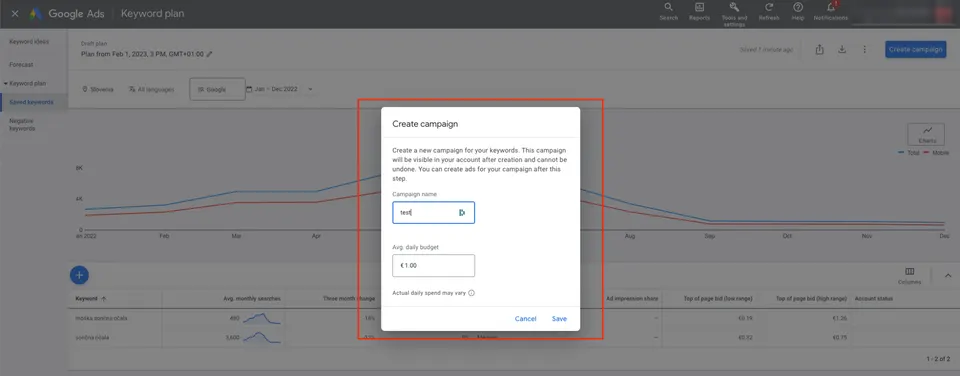Click the blue plus add keyword button
This screenshot has height=376, width=960.
tap(79, 276)
